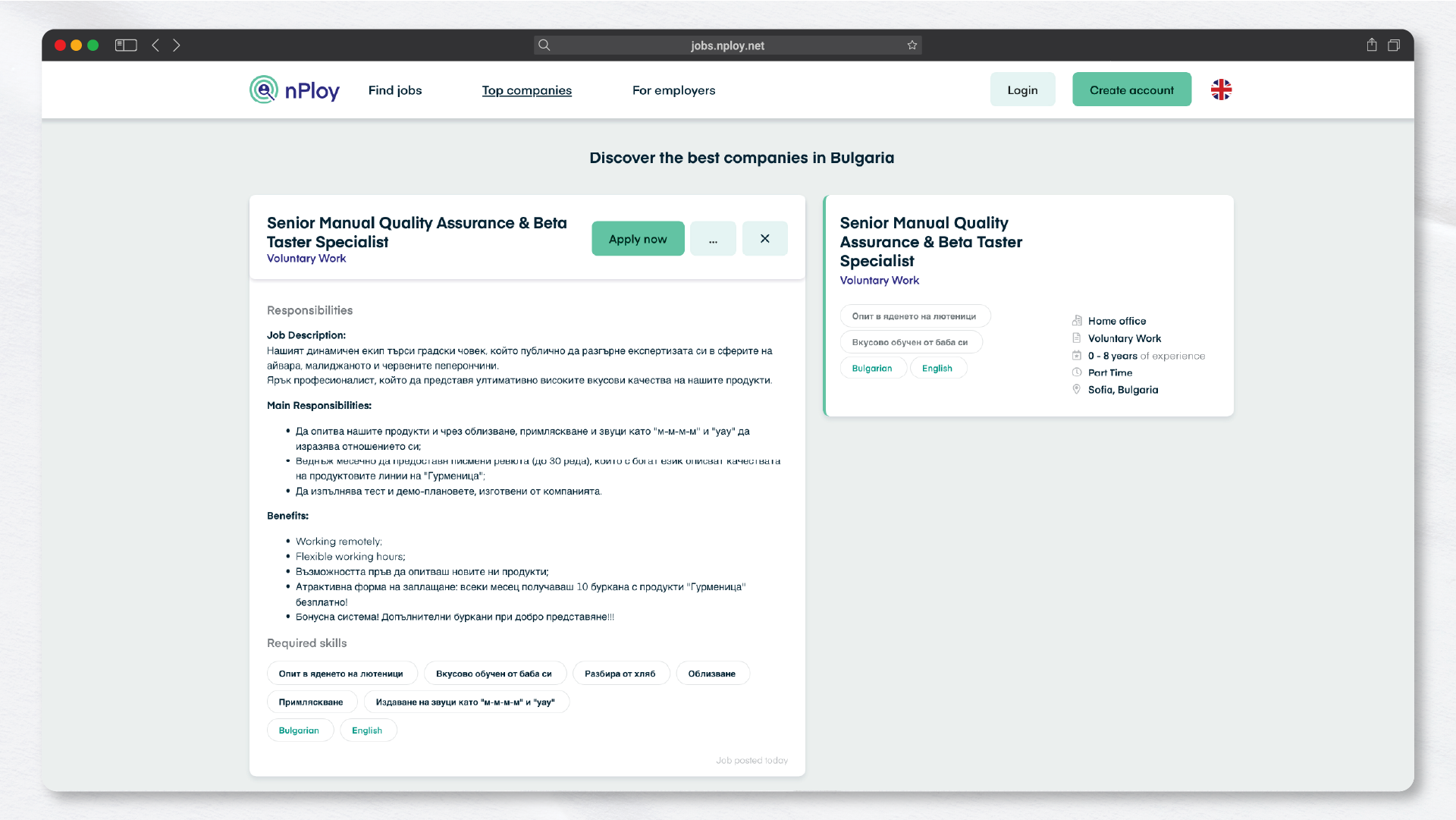Image resolution: width=1456 pixels, height=820 pixels.
Task: Bookmark page using star icon
Action: (x=912, y=46)
